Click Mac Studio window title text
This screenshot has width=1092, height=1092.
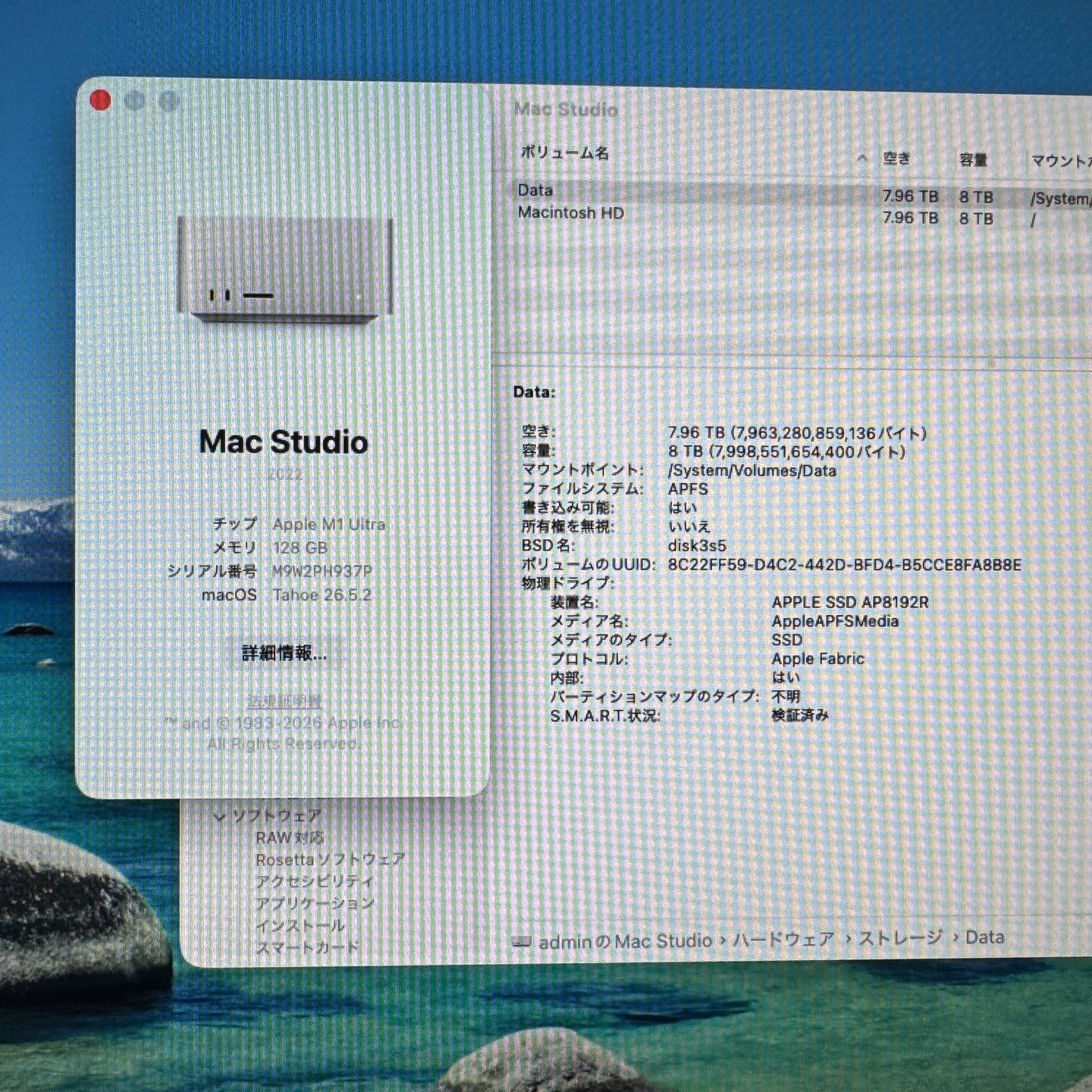click(x=566, y=109)
